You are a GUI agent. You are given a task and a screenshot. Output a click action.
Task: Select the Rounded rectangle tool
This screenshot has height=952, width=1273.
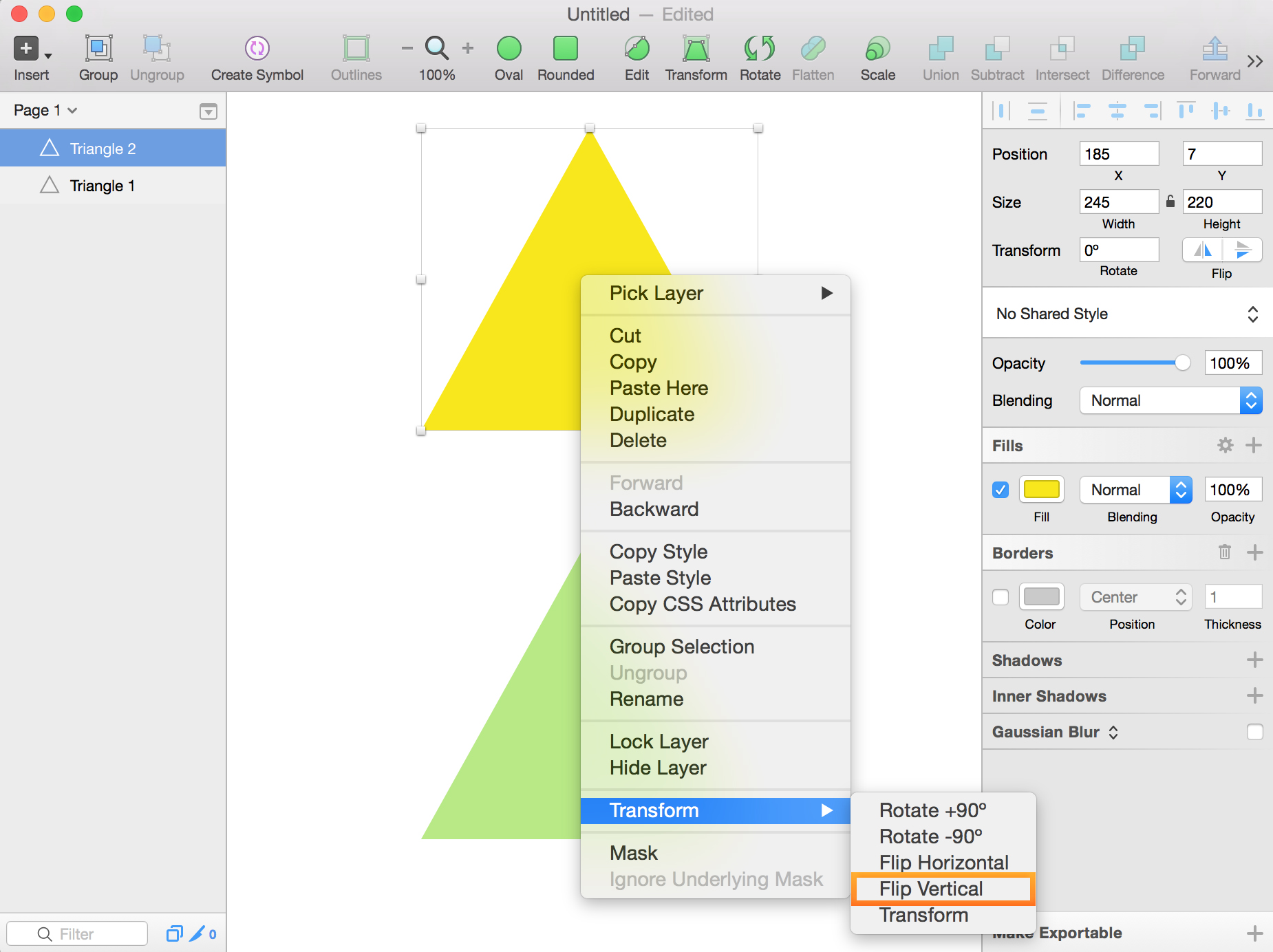click(x=566, y=49)
